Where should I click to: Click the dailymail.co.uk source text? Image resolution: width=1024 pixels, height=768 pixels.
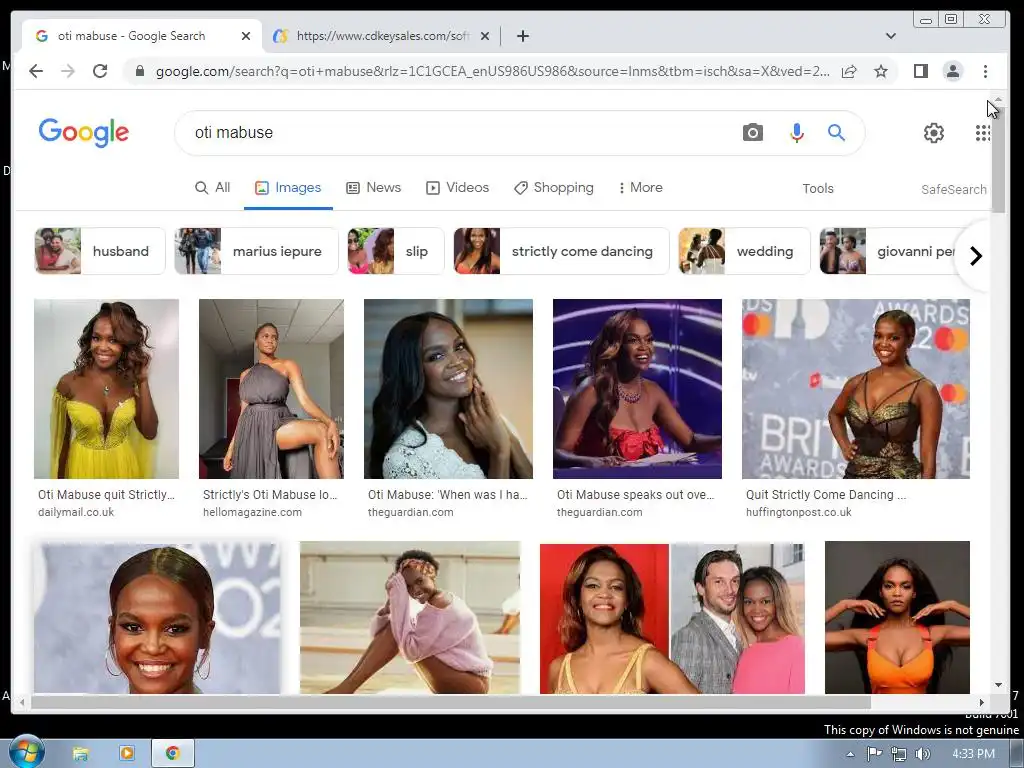pyautogui.click(x=76, y=513)
